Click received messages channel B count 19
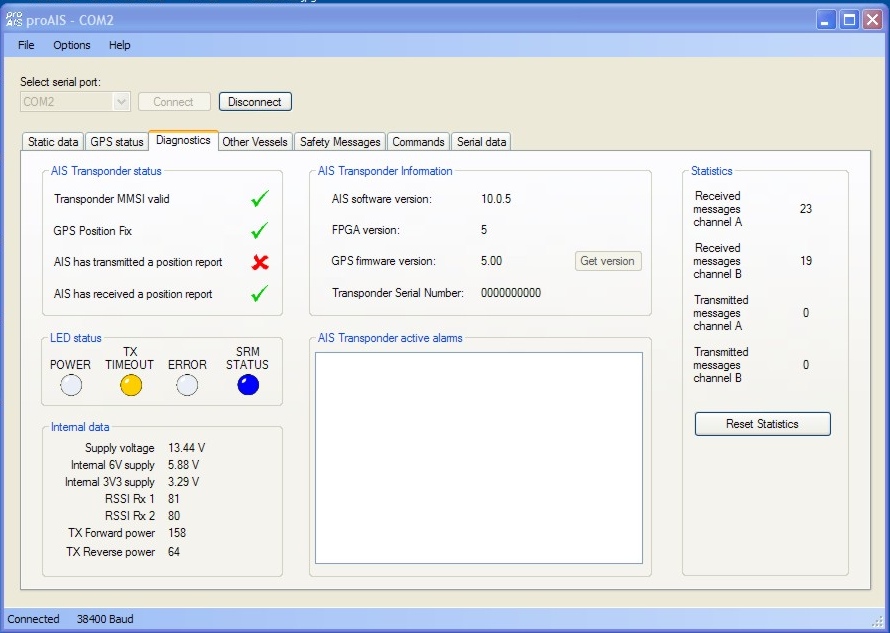This screenshot has width=890, height=633. (806, 261)
